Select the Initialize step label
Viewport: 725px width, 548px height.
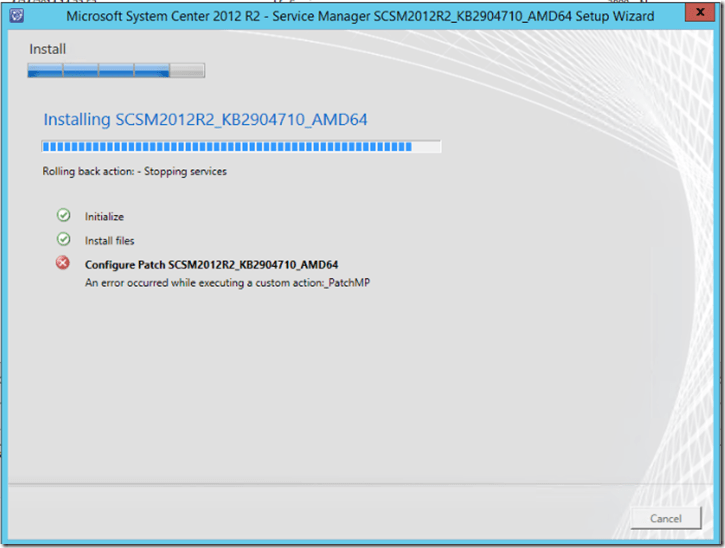coord(104,216)
